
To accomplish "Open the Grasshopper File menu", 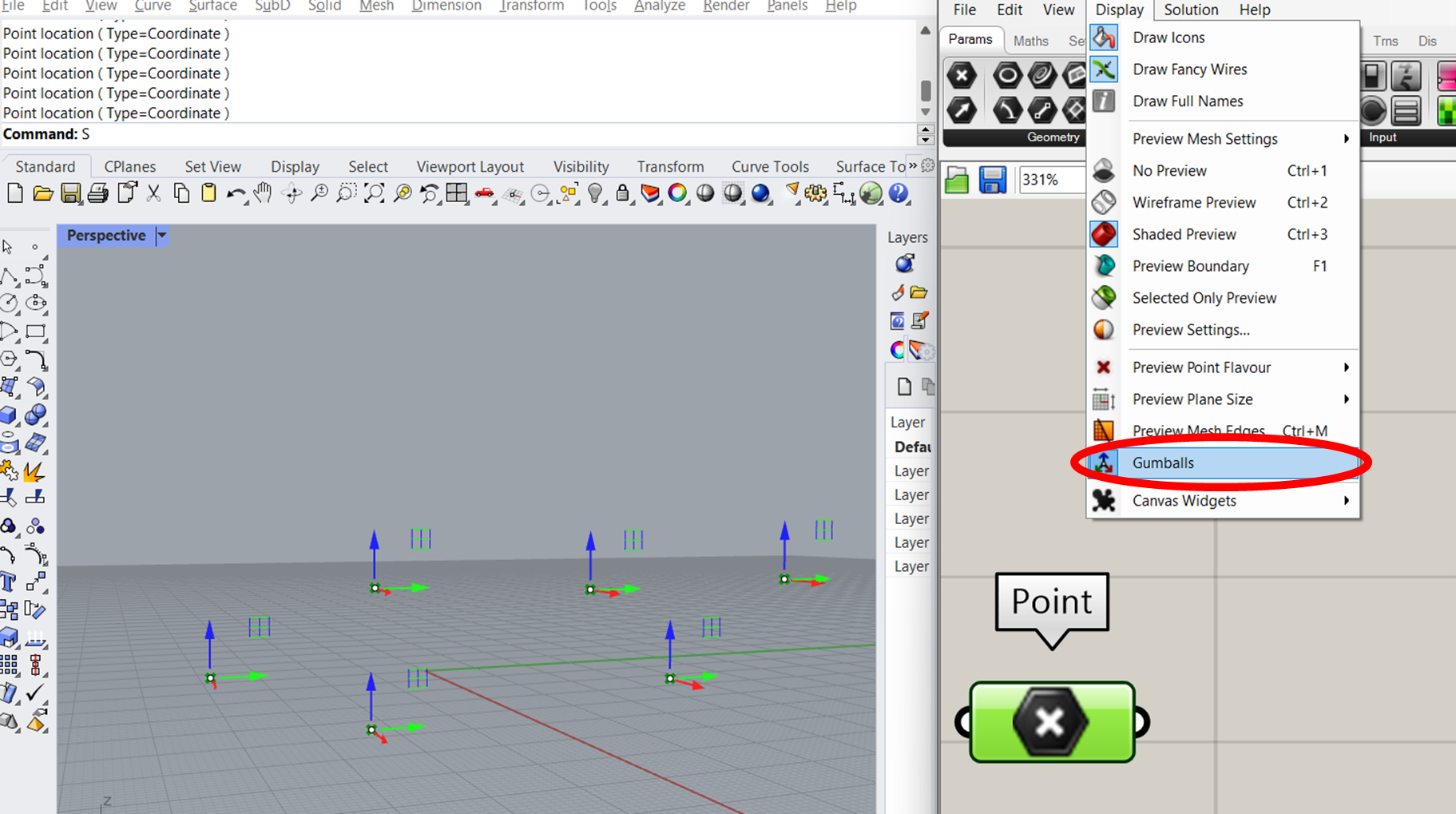I will point(964,10).
